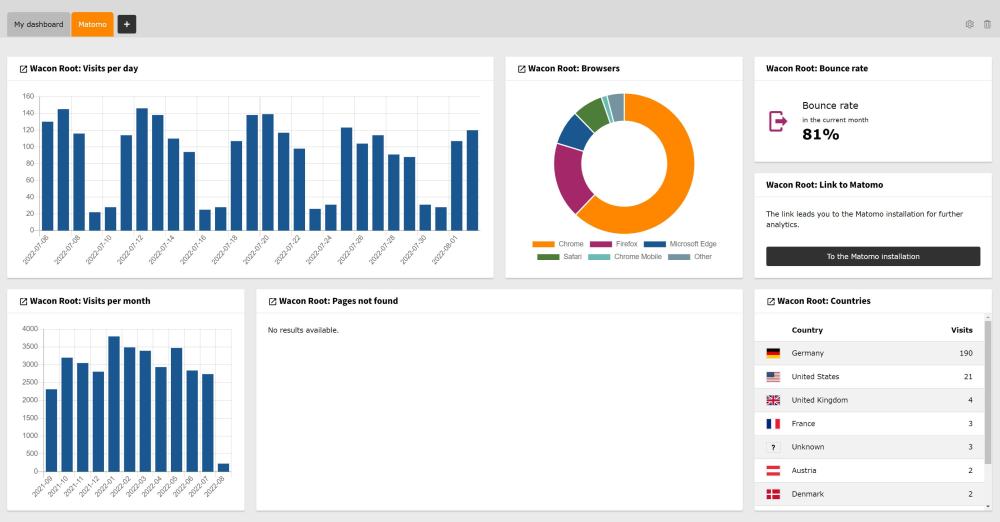Click the Wacon Root: Bounce rate title
1000x522 pixels.
click(x=817, y=68)
